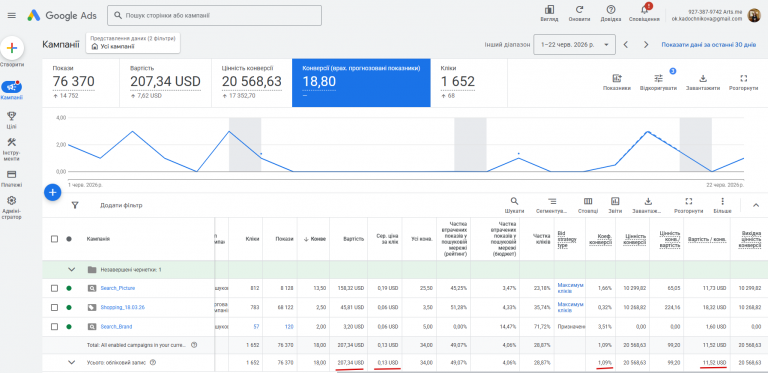The width and height of the screenshot is (768, 373).
Task: Click the 57 clicks link for Search_Brand
Action: coord(256,326)
